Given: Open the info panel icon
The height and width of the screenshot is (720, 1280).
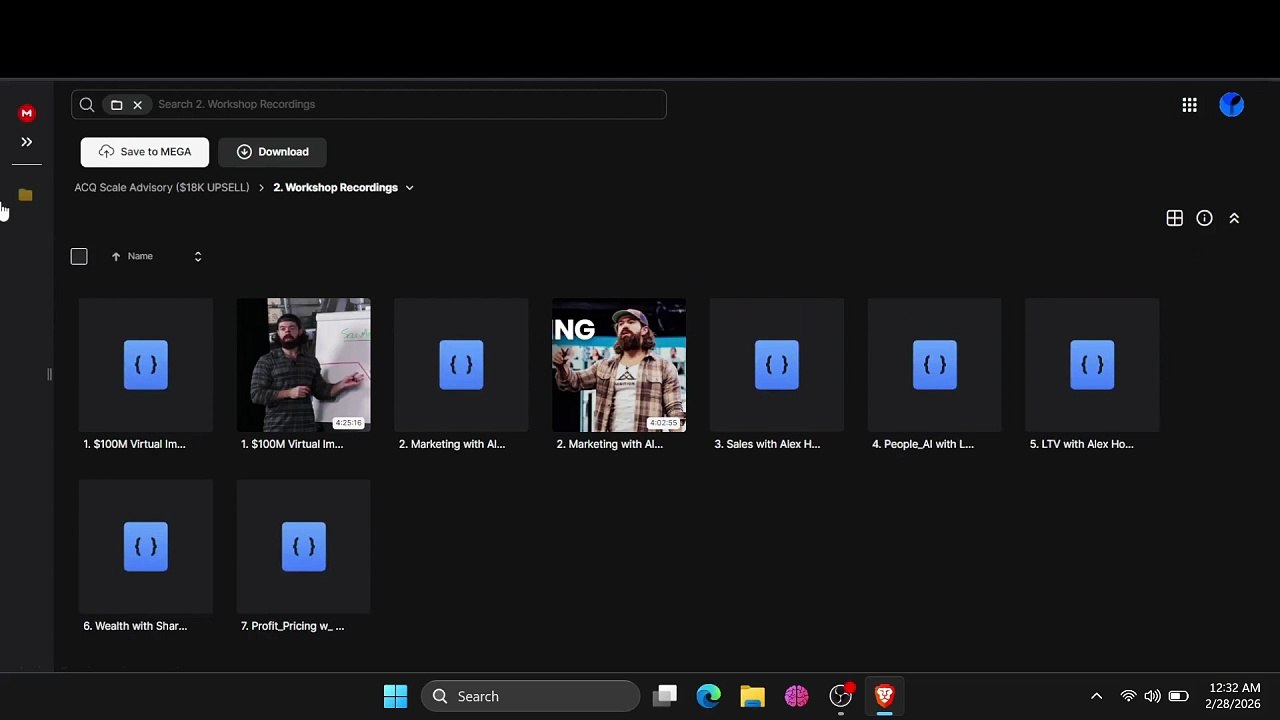Looking at the screenshot, I should click(x=1205, y=218).
